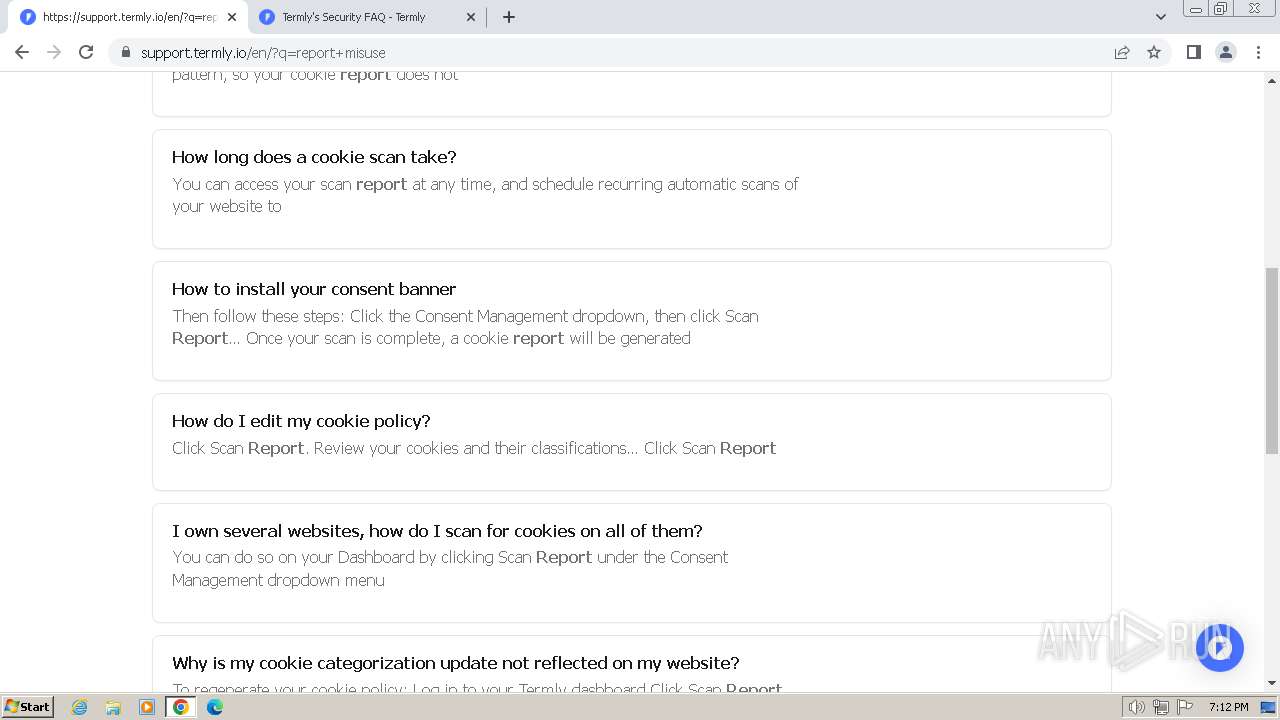Launch Internet Explorer from taskbar

[x=80, y=707]
